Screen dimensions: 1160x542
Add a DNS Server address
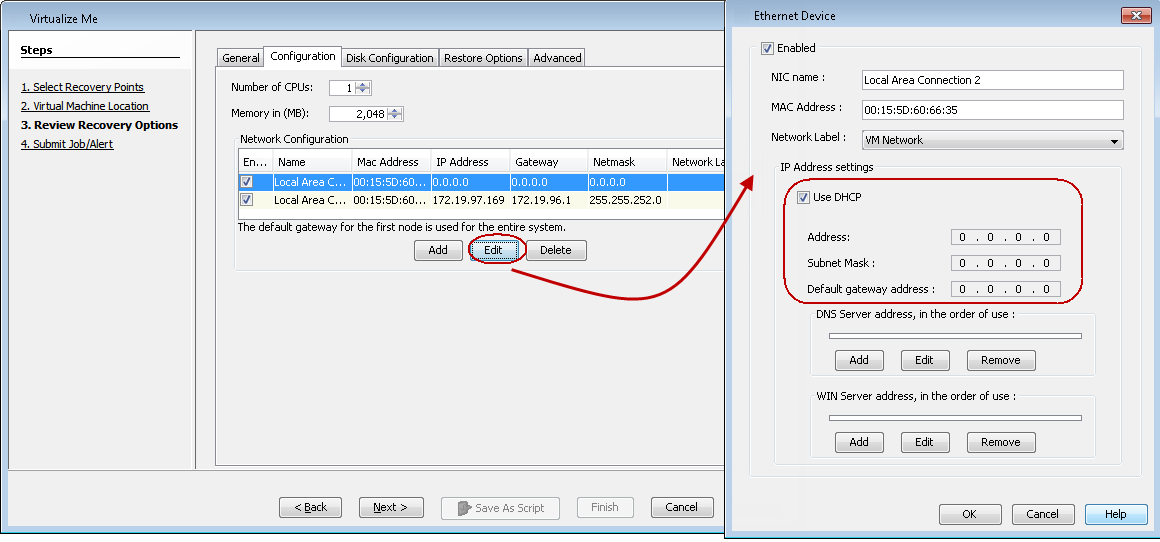[x=859, y=360]
